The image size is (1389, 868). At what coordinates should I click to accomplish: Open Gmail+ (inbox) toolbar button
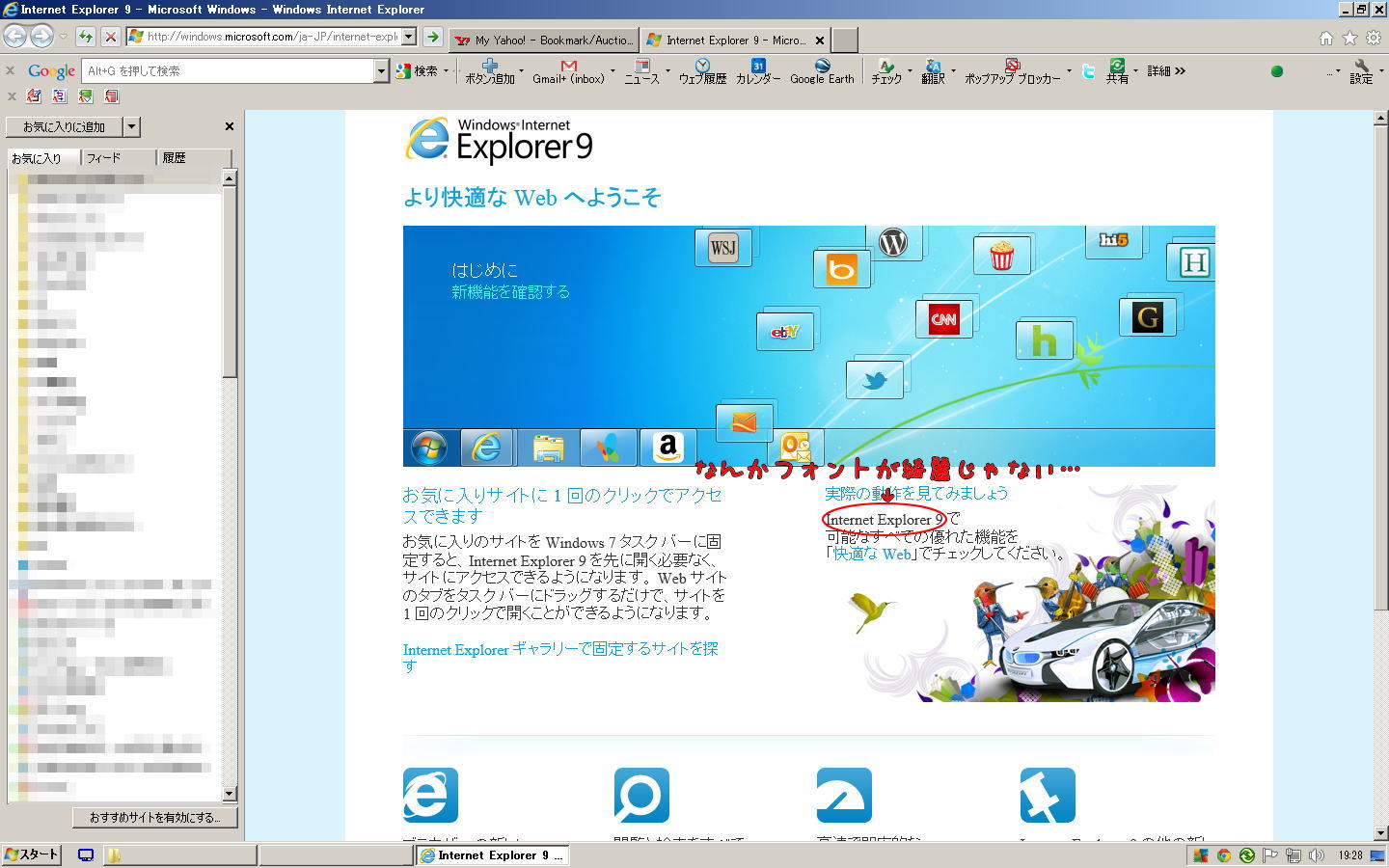click(x=568, y=71)
